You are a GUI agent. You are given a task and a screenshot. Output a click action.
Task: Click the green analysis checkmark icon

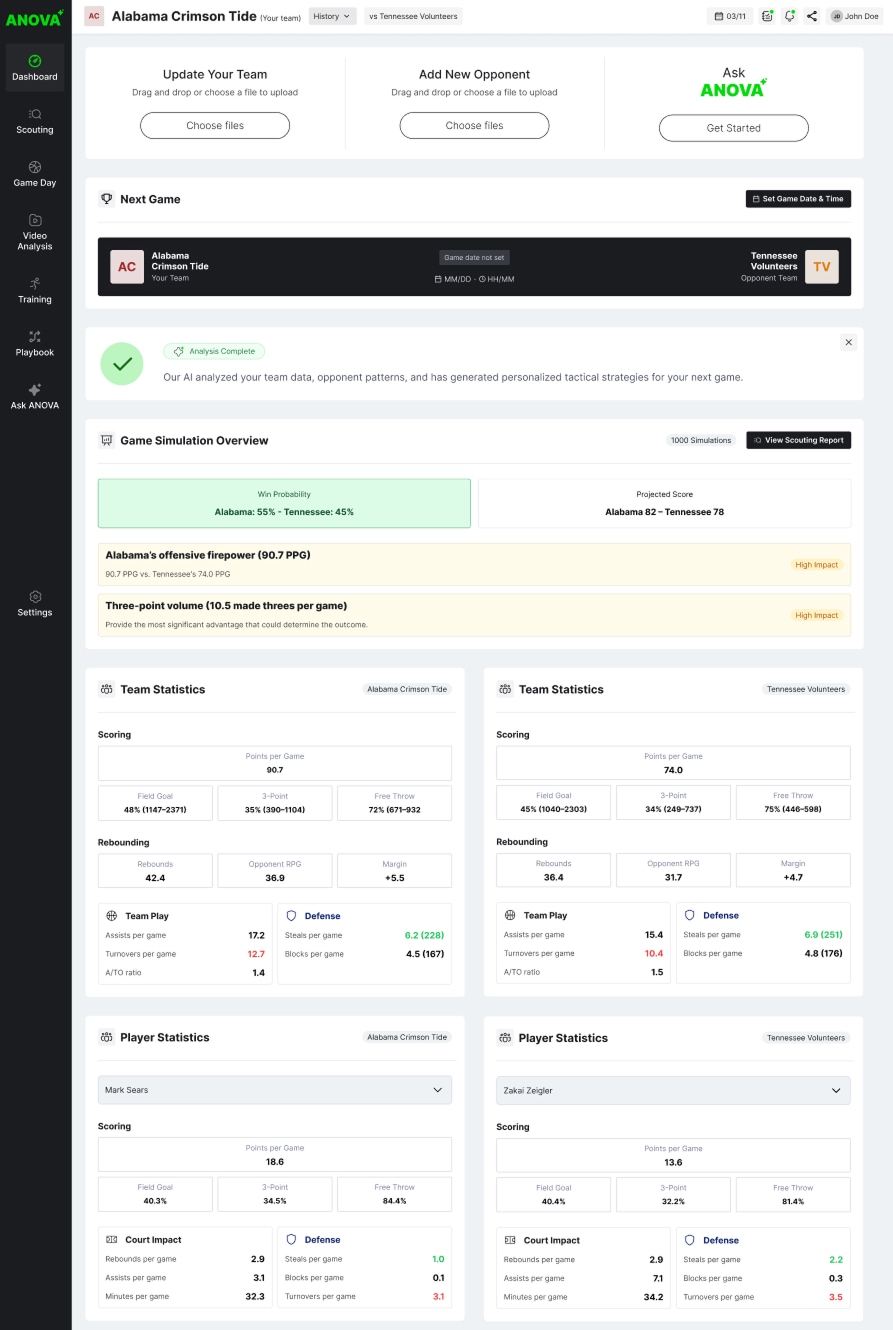(x=122, y=364)
